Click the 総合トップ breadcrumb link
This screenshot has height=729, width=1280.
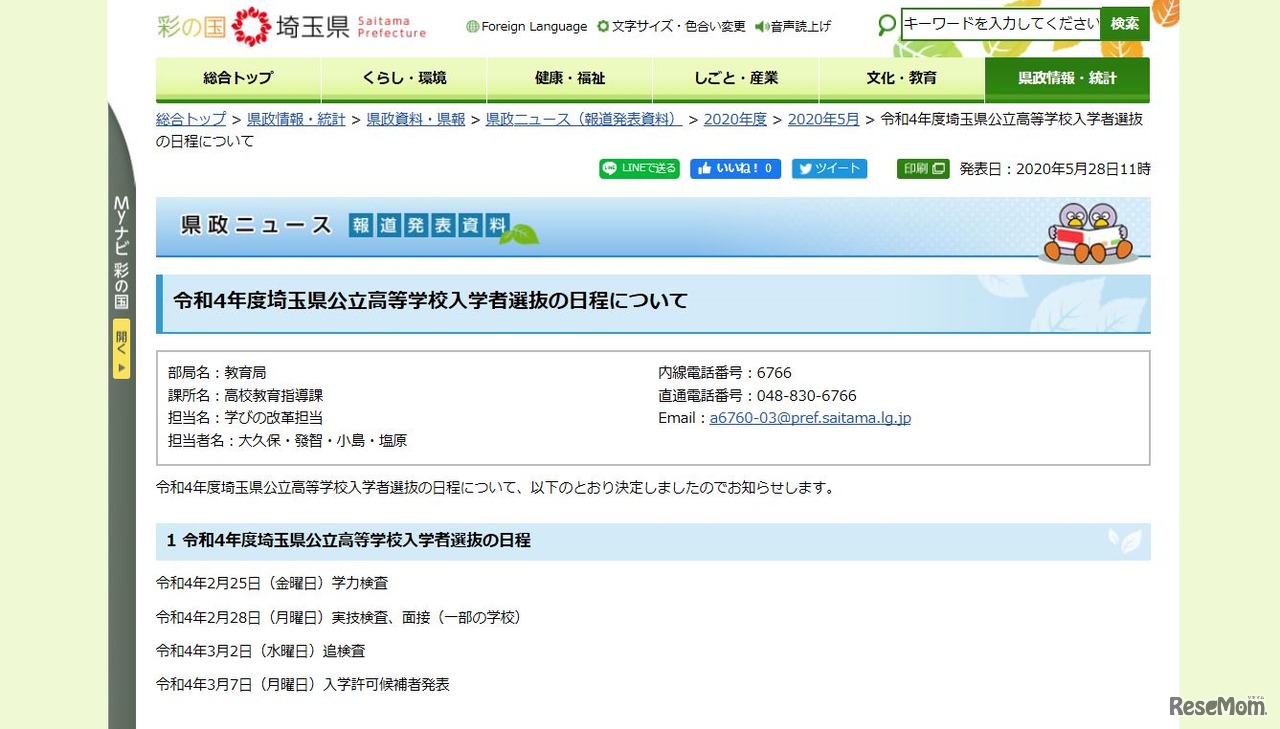pyautogui.click(x=190, y=118)
